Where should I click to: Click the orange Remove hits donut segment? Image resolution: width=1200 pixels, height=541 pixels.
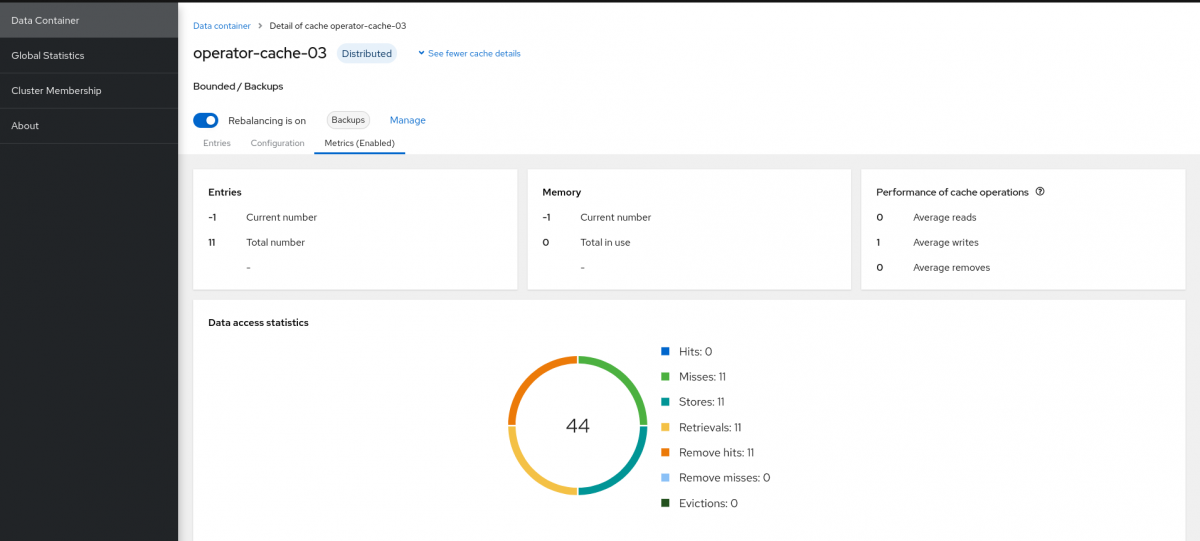click(x=532, y=379)
